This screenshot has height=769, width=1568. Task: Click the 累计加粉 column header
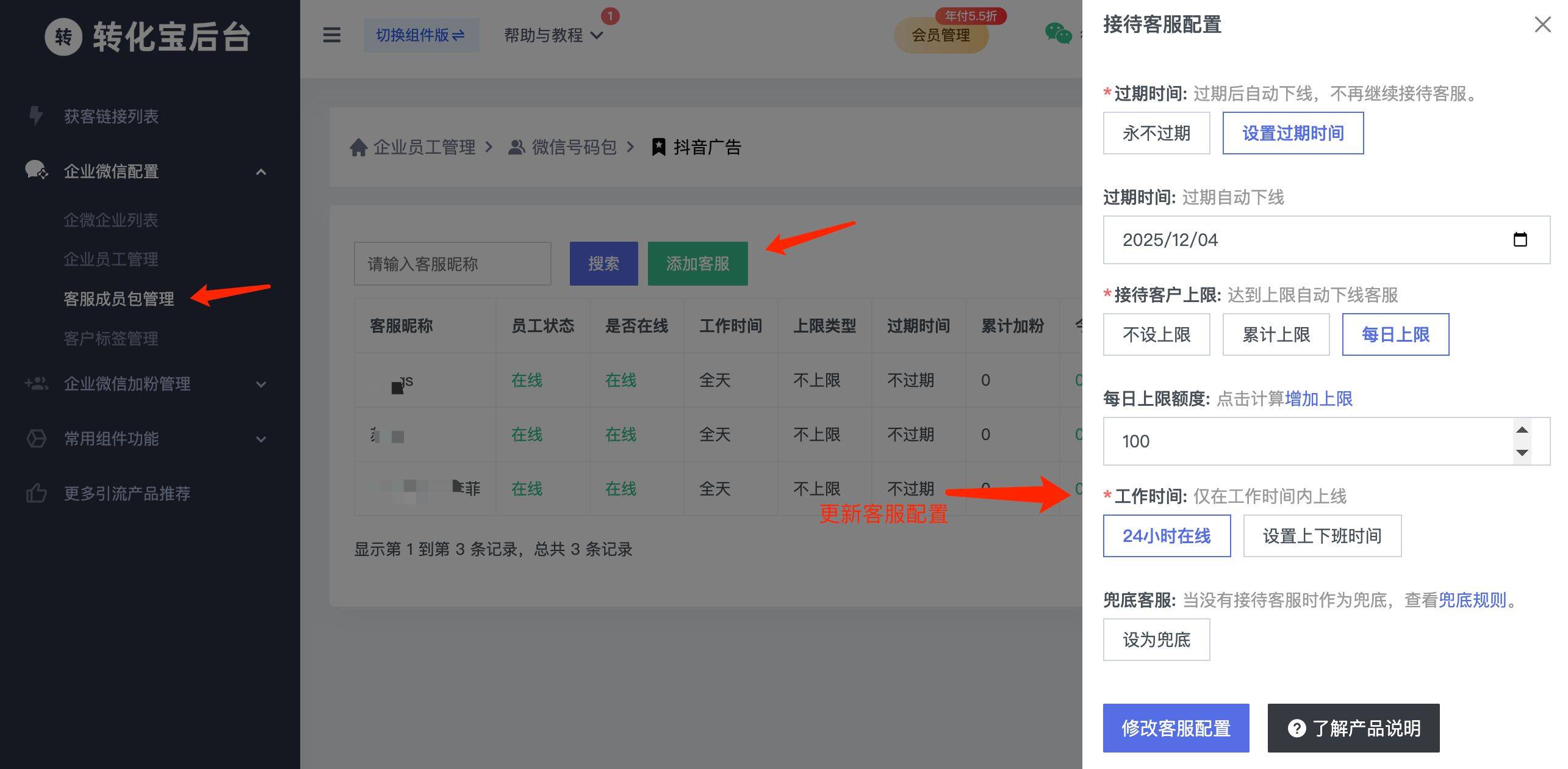tap(1012, 326)
